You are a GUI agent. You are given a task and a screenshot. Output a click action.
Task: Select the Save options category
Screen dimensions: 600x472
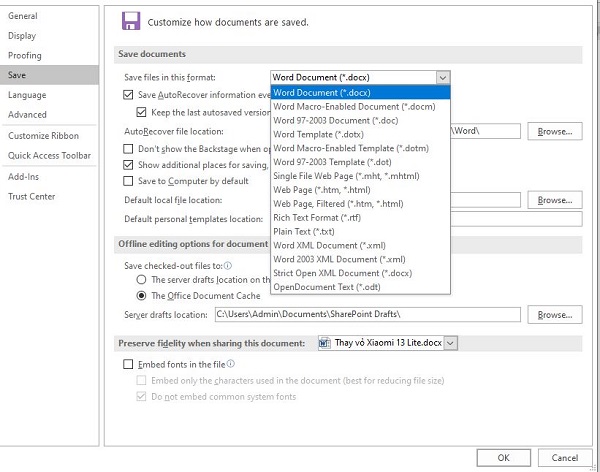pos(49,75)
